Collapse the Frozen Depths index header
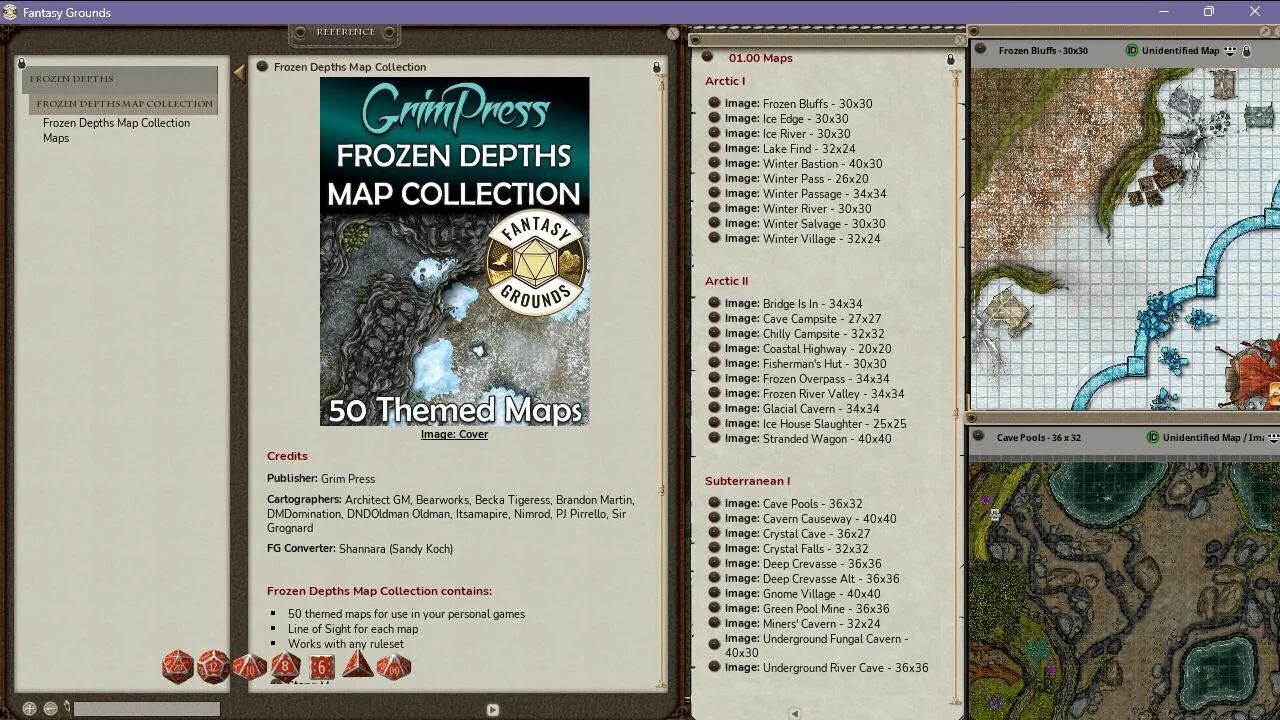1280x720 pixels. (x=120, y=79)
